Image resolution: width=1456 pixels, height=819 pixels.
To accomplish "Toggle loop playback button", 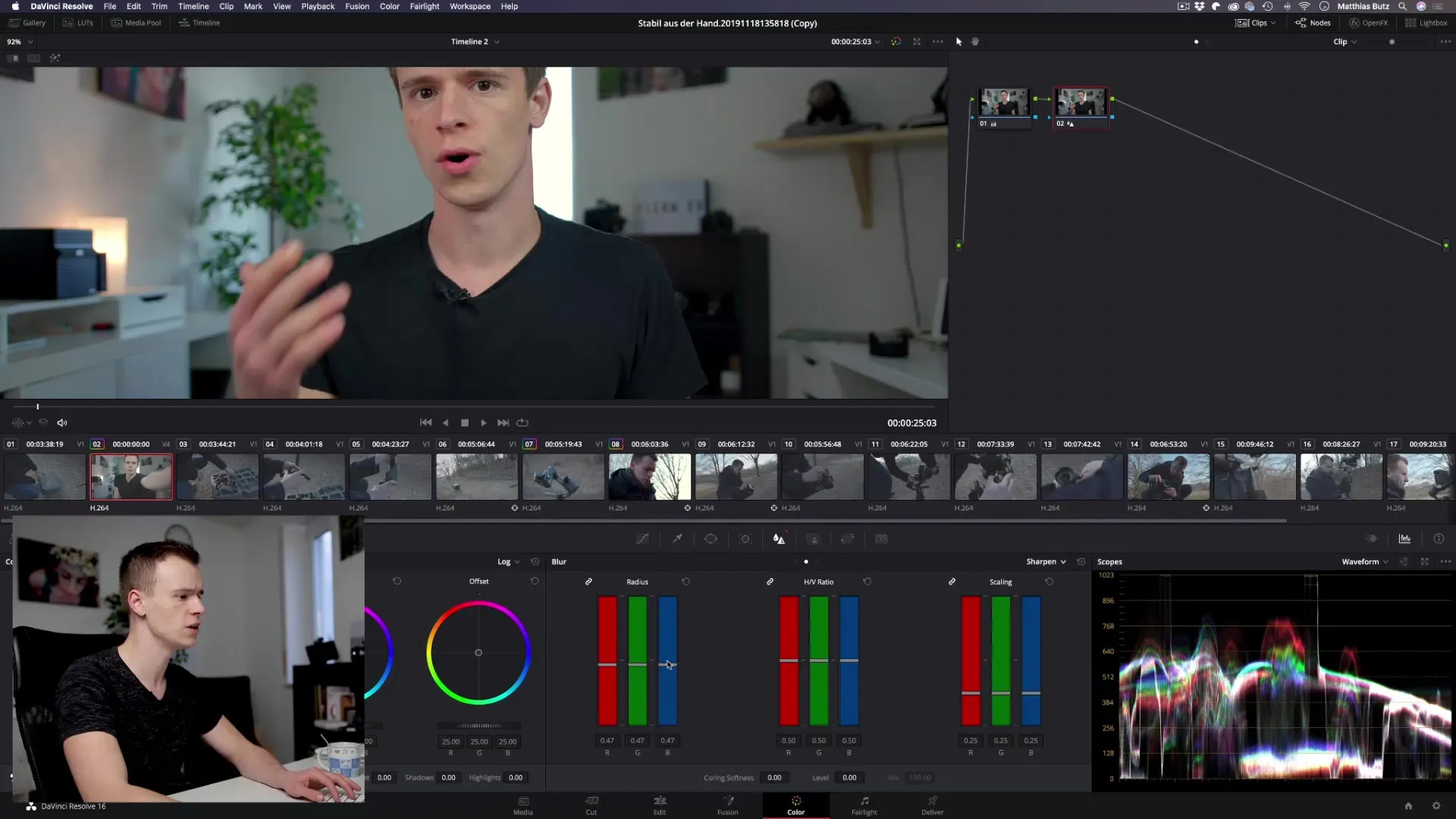I will tap(522, 423).
